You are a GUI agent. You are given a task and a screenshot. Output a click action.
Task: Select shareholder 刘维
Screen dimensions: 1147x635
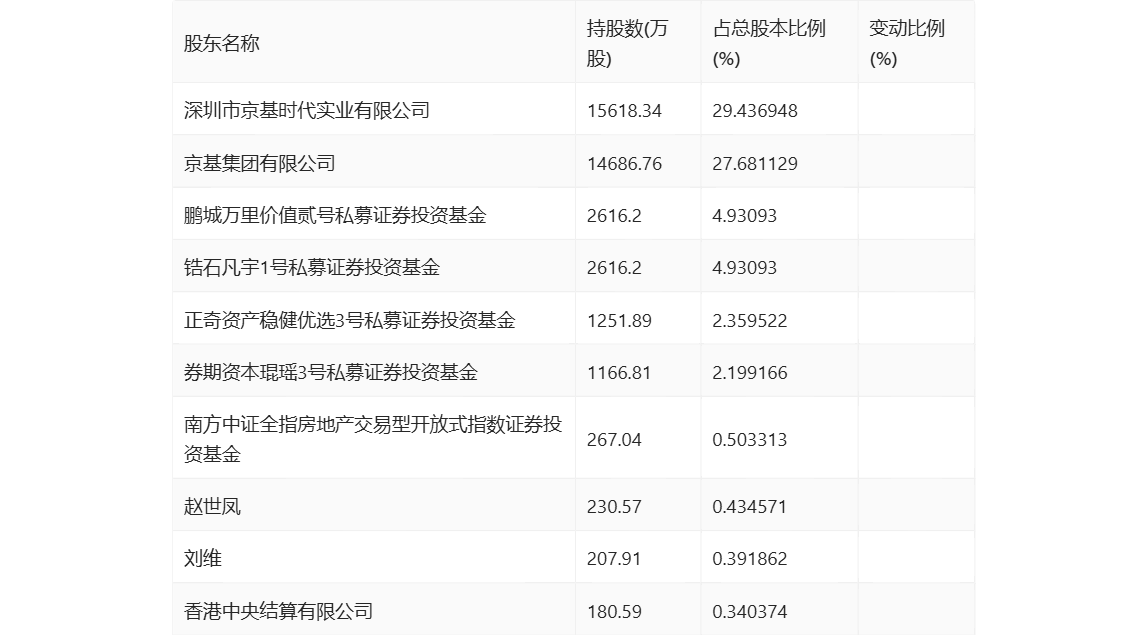click(x=203, y=558)
